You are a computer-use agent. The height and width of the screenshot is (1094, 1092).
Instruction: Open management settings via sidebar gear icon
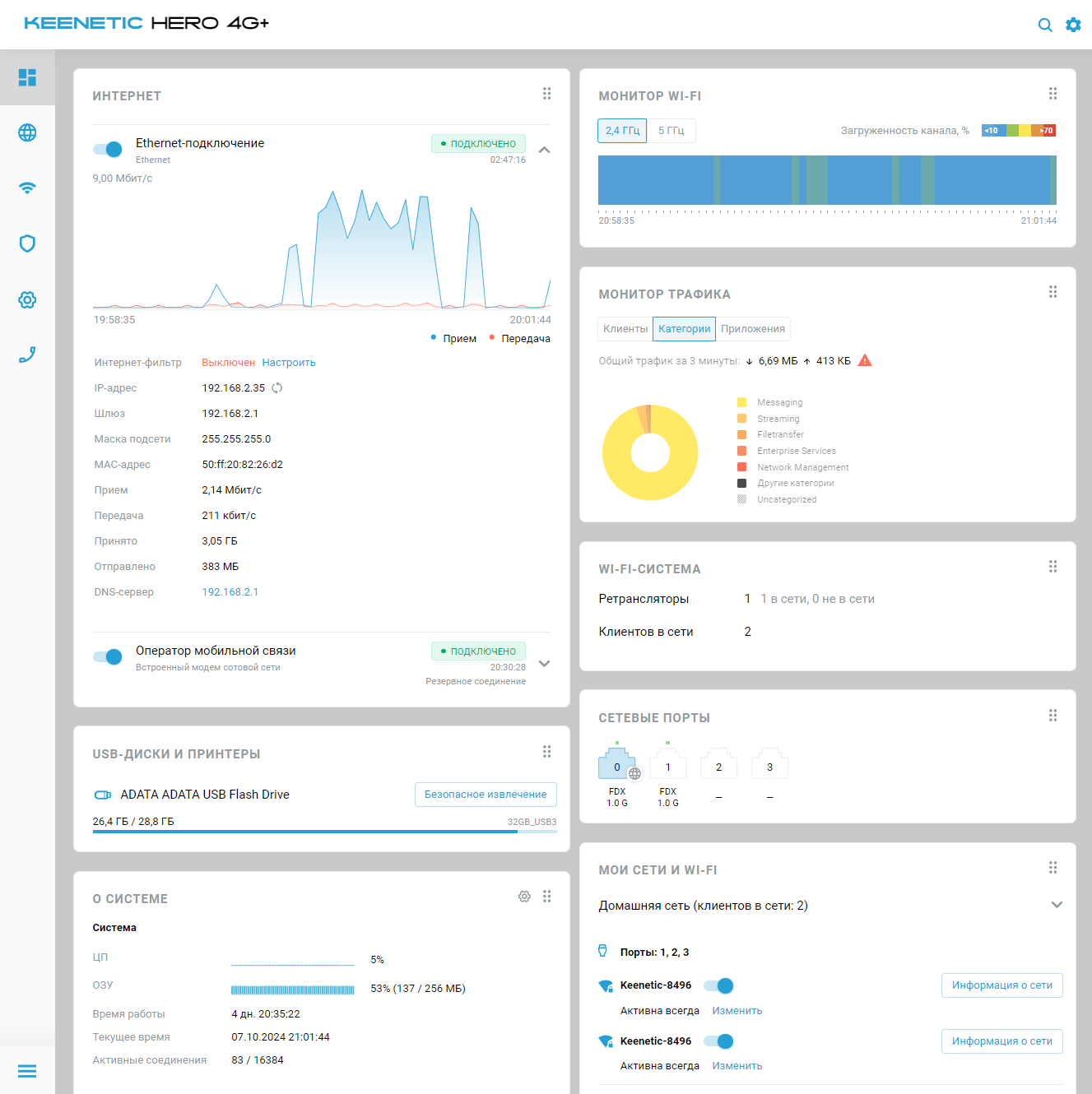27,299
